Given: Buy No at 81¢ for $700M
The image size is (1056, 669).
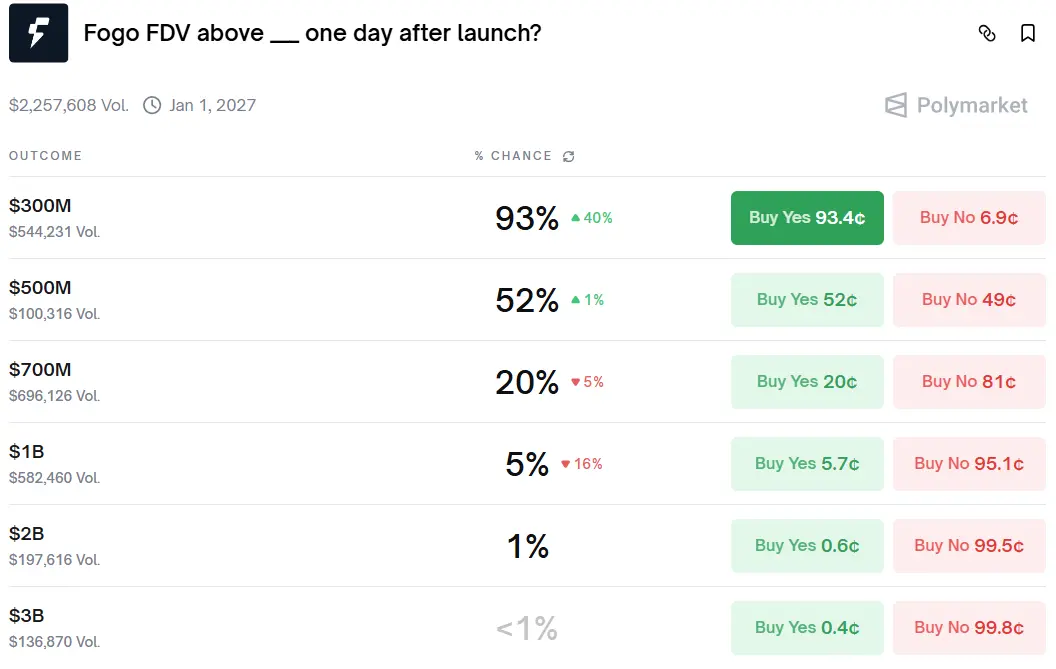Looking at the screenshot, I should 969,382.
